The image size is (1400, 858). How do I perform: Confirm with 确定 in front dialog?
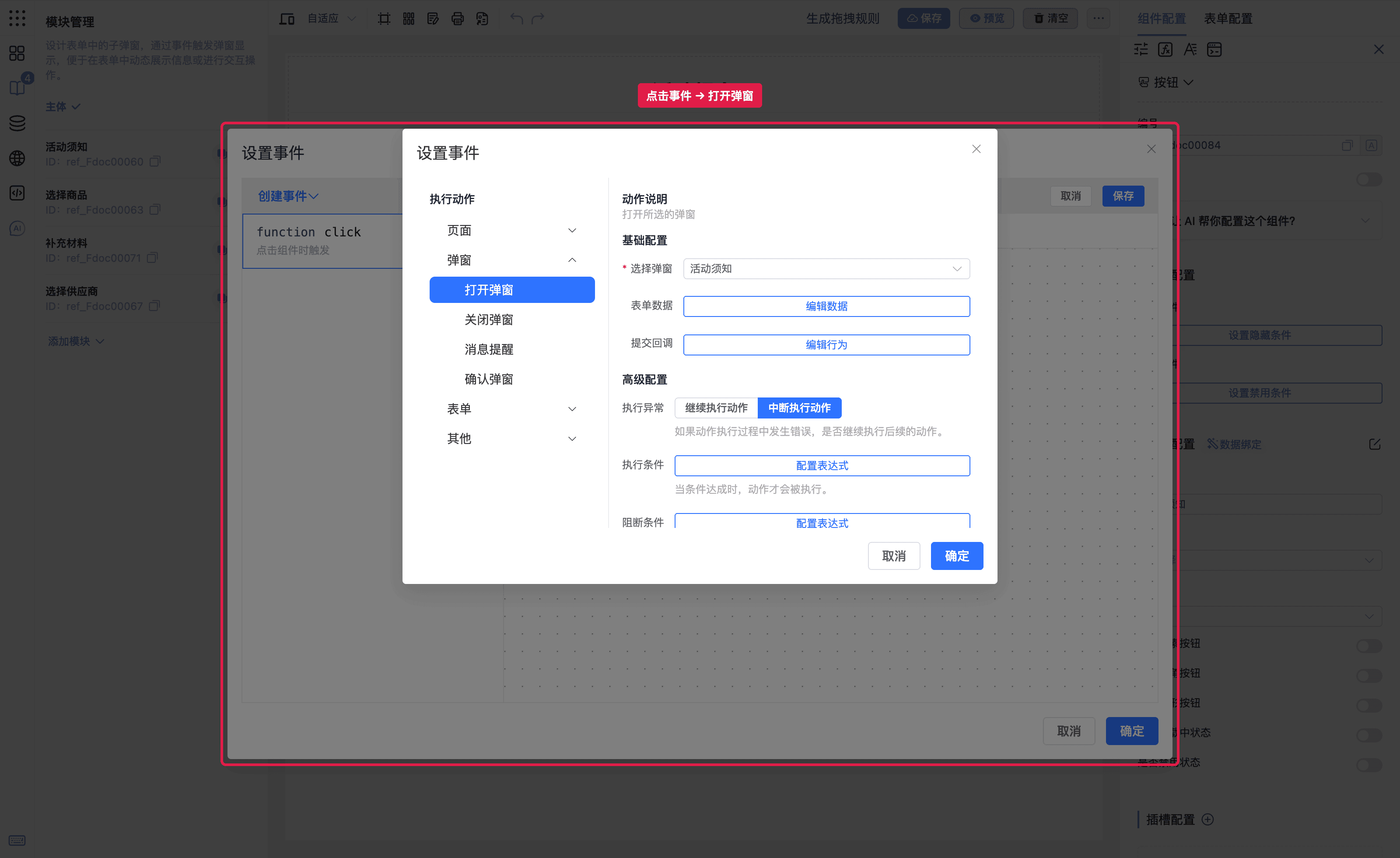pos(957,556)
